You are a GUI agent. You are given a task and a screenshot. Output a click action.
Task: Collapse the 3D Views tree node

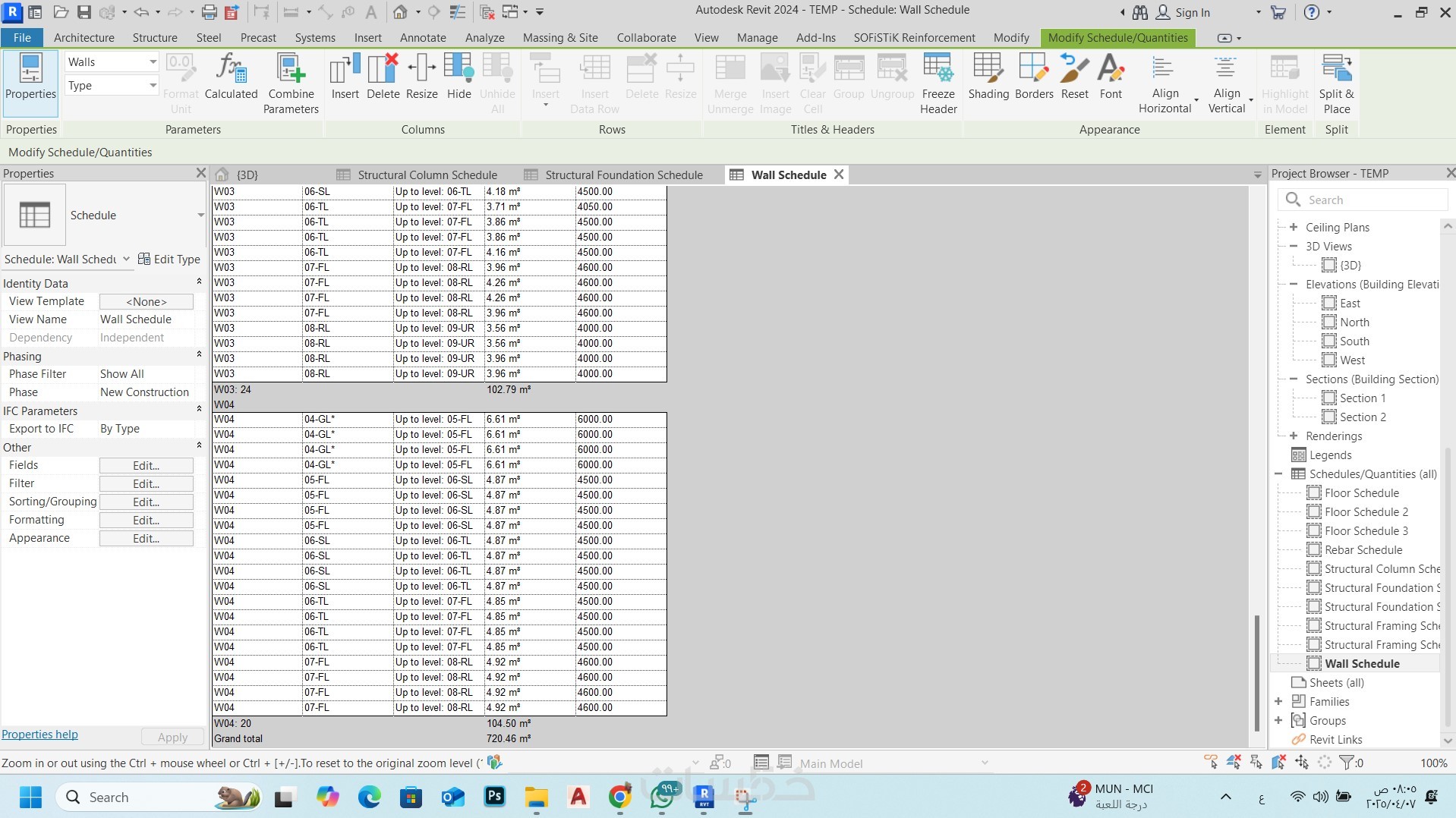[1294, 246]
